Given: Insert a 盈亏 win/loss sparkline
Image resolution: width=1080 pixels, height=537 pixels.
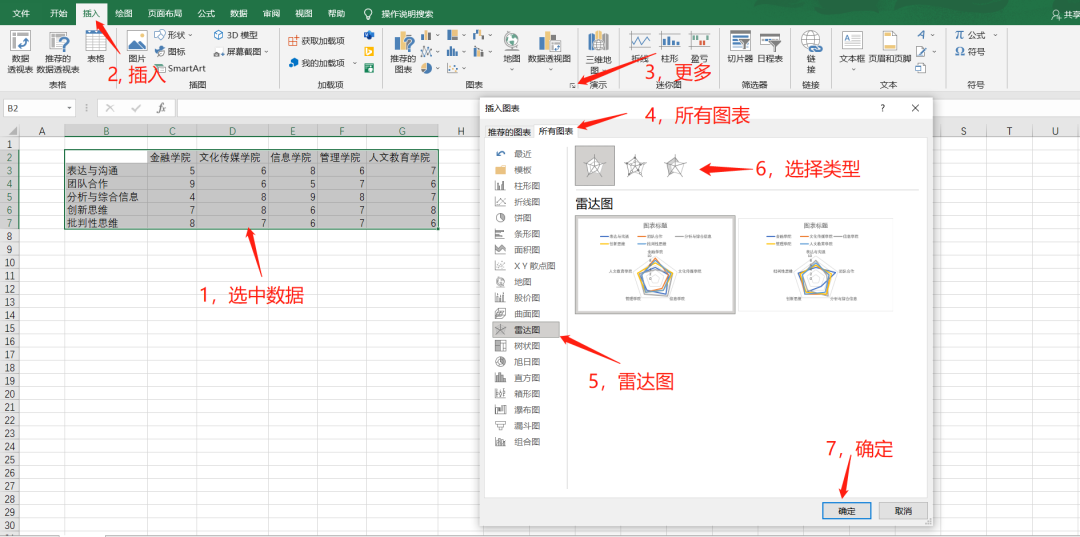Looking at the screenshot, I should tap(699, 47).
